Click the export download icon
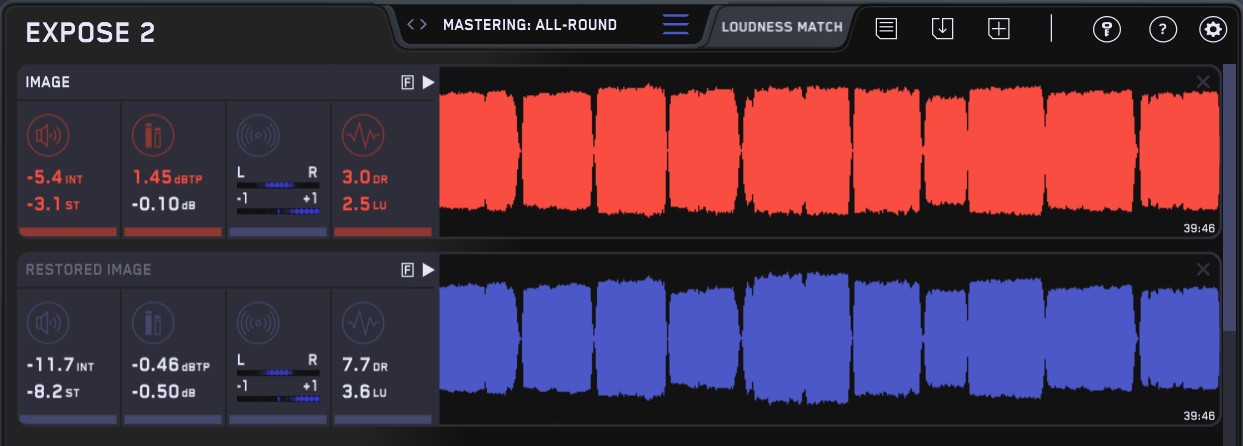 click(x=942, y=29)
